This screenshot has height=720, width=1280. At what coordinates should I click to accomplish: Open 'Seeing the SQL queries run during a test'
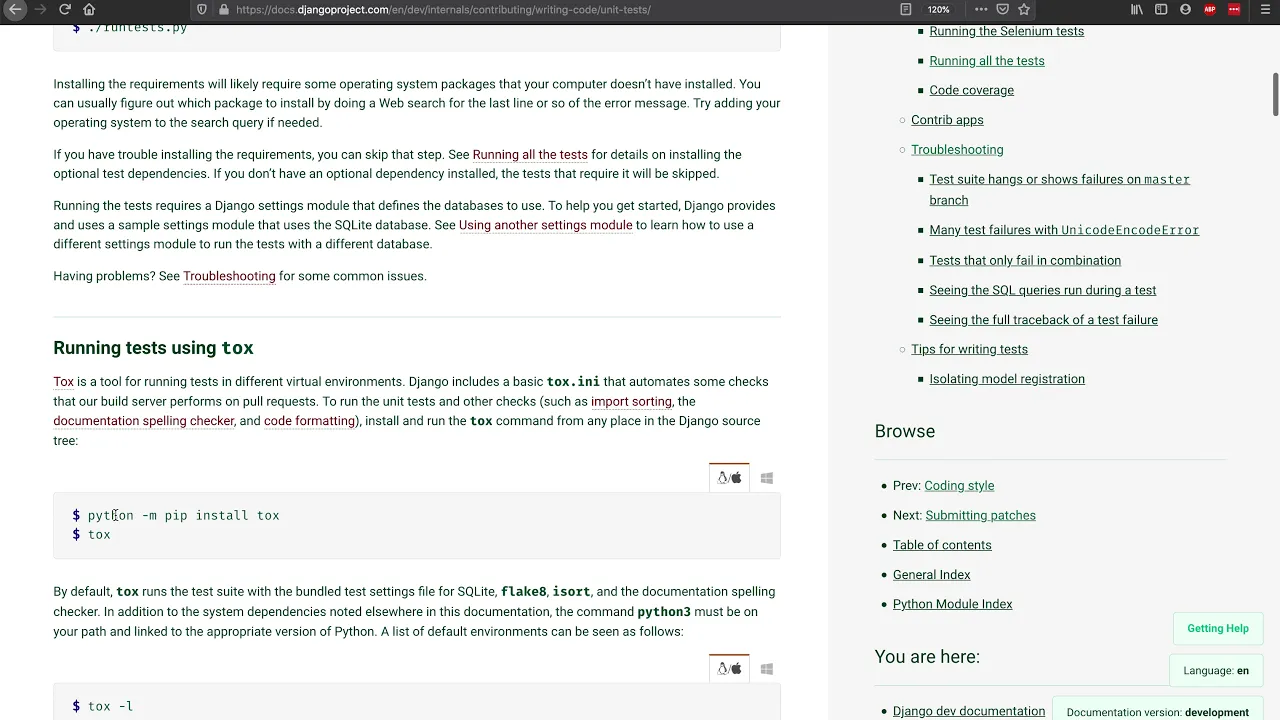pos(1042,290)
